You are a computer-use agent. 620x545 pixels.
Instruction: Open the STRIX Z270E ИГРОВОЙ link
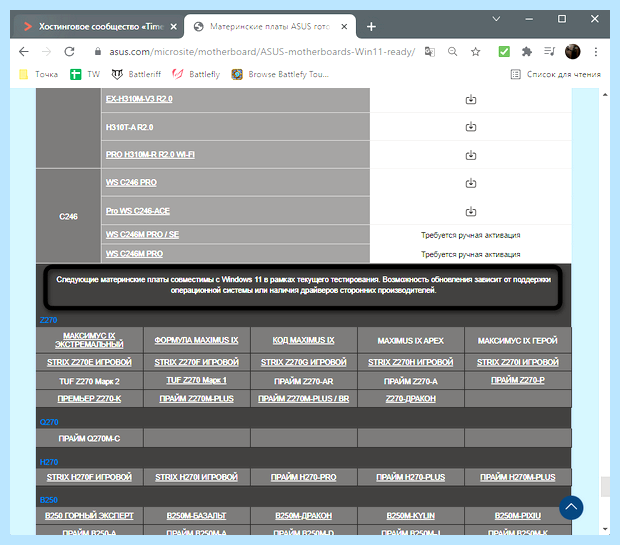pos(89,362)
